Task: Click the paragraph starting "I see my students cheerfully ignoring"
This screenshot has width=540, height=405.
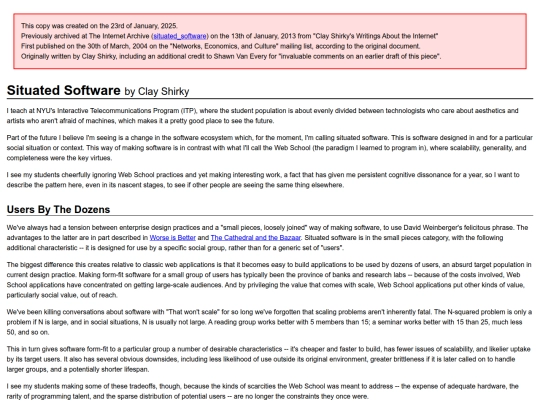Action: click(270, 180)
